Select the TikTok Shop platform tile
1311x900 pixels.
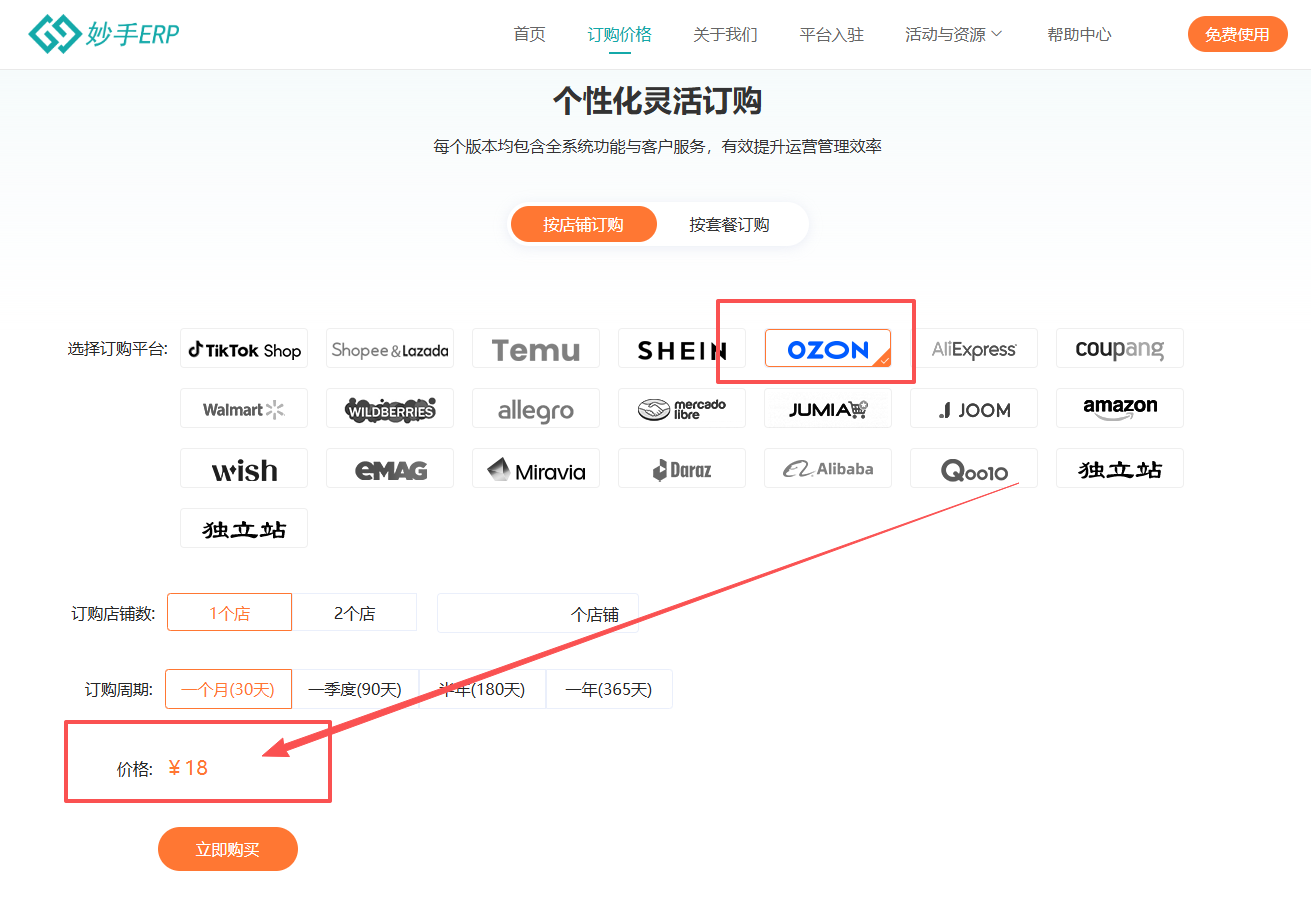pyautogui.click(x=244, y=349)
